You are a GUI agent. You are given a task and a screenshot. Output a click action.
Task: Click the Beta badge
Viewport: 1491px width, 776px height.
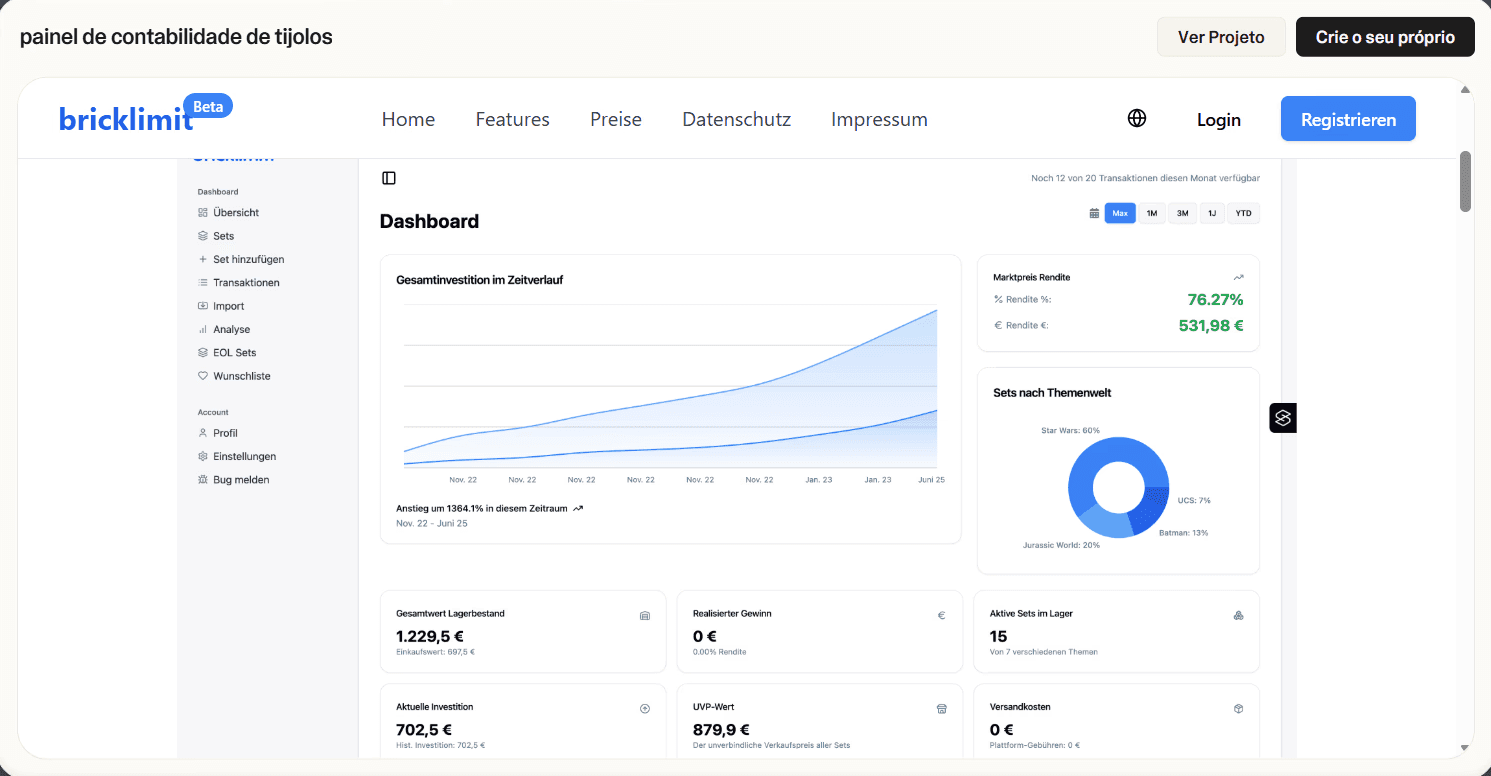208,106
